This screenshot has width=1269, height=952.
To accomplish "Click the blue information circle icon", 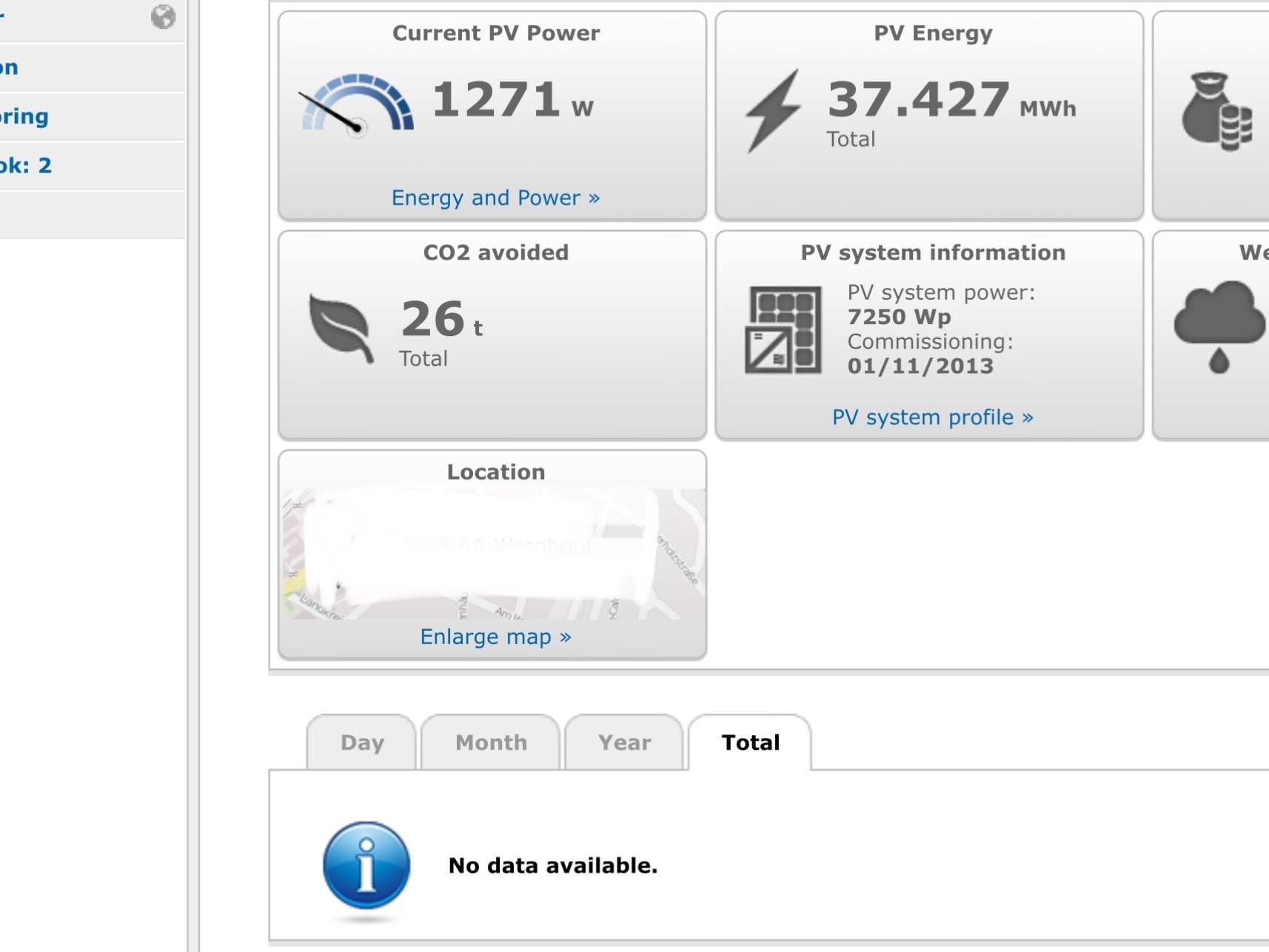I will (366, 865).
